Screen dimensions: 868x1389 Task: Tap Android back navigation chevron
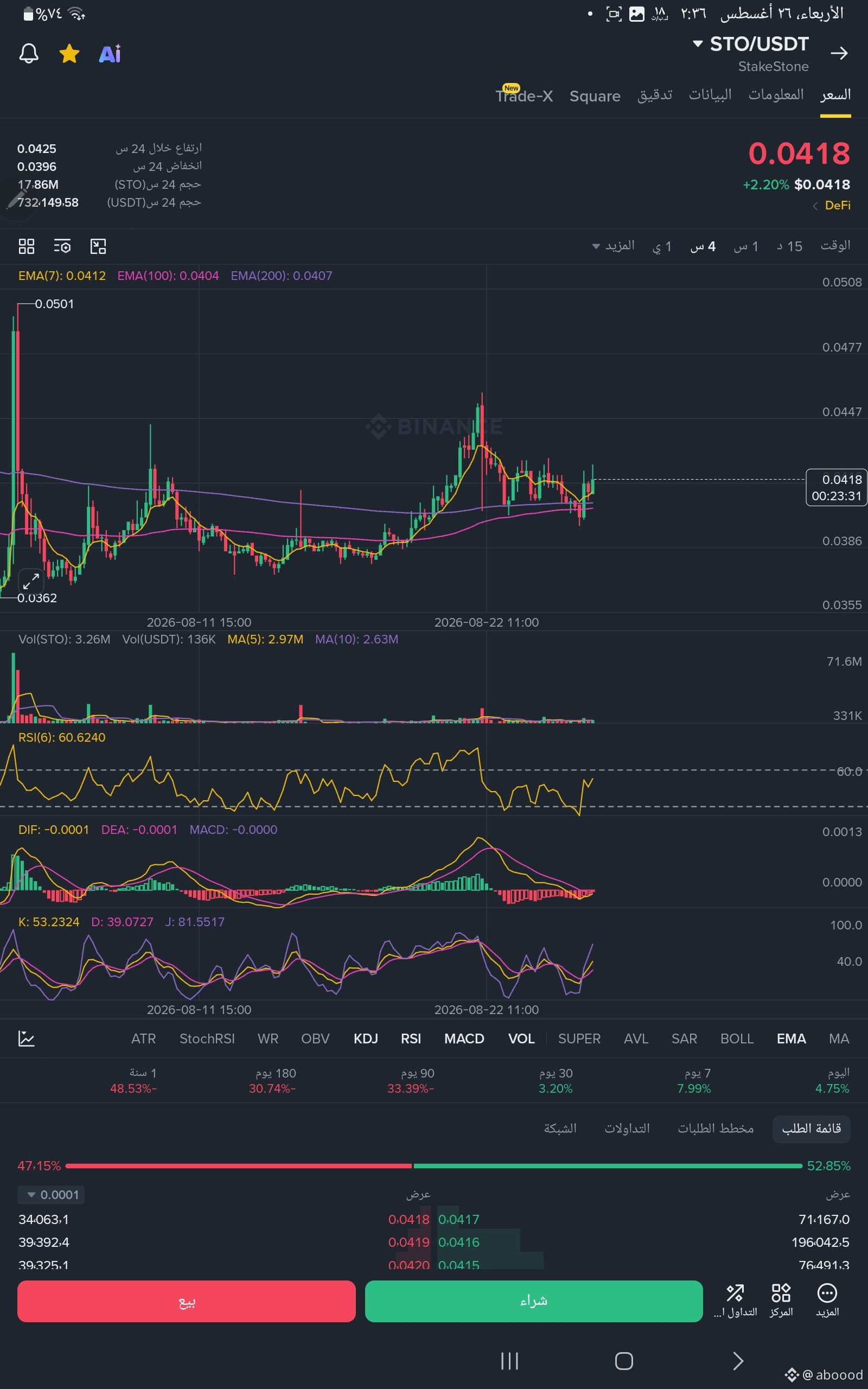pos(738,1361)
